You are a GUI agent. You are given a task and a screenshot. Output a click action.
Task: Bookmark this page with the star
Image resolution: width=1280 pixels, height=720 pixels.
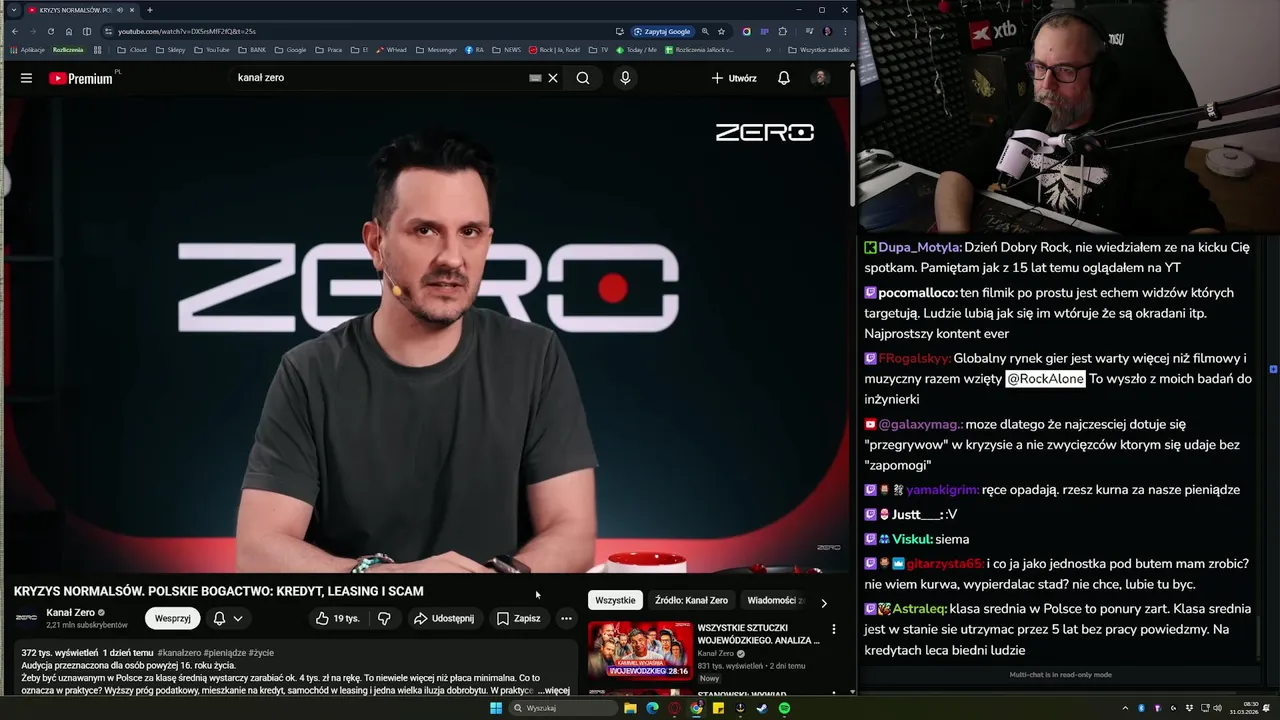click(721, 31)
